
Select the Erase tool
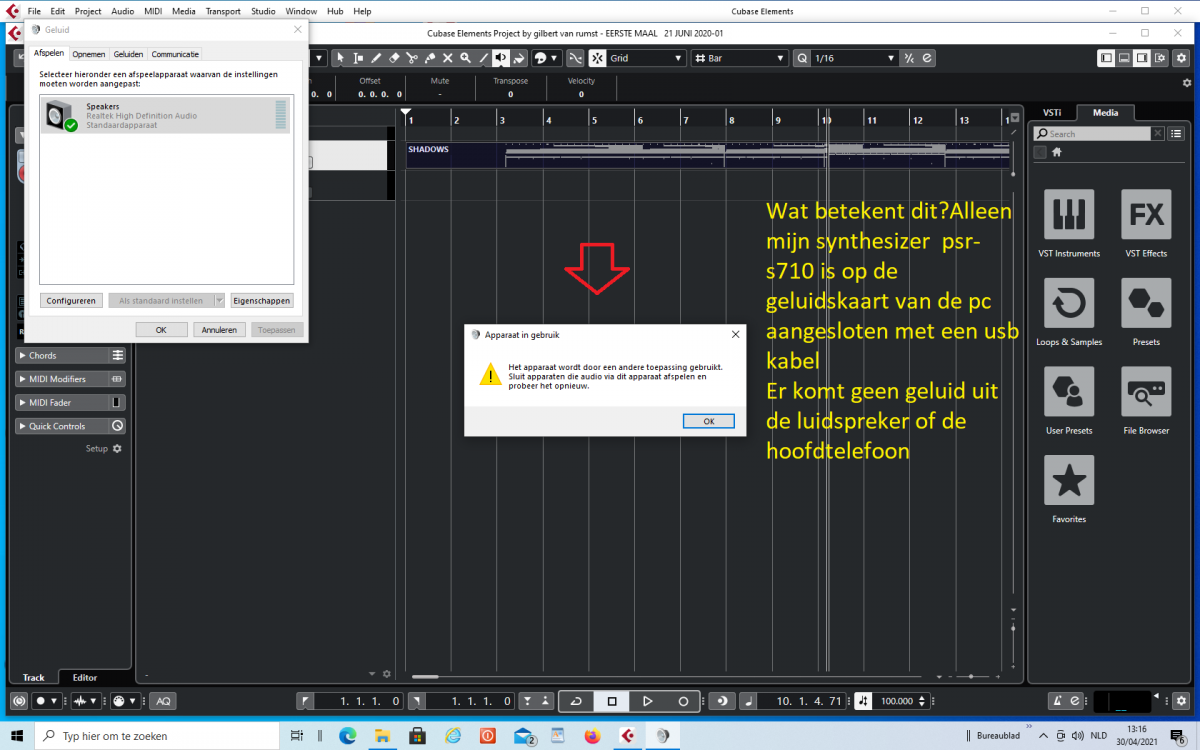click(394, 58)
